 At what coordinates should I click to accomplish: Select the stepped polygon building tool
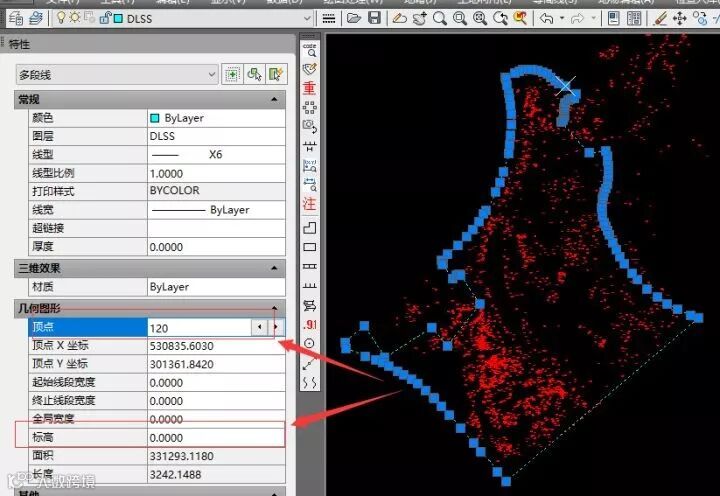coord(310,228)
